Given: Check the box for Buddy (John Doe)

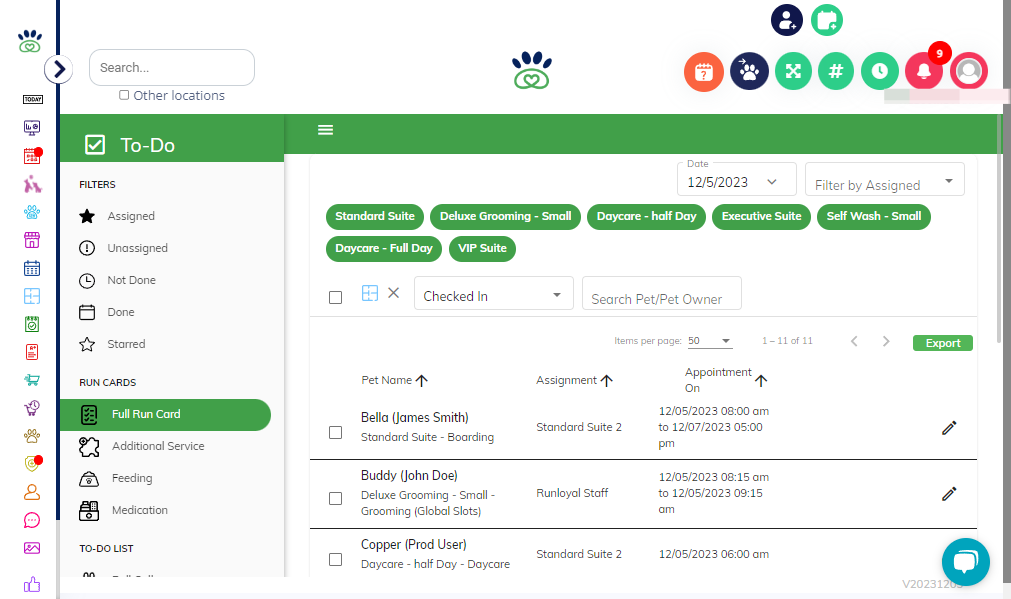Looking at the screenshot, I should tap(335, 498).
